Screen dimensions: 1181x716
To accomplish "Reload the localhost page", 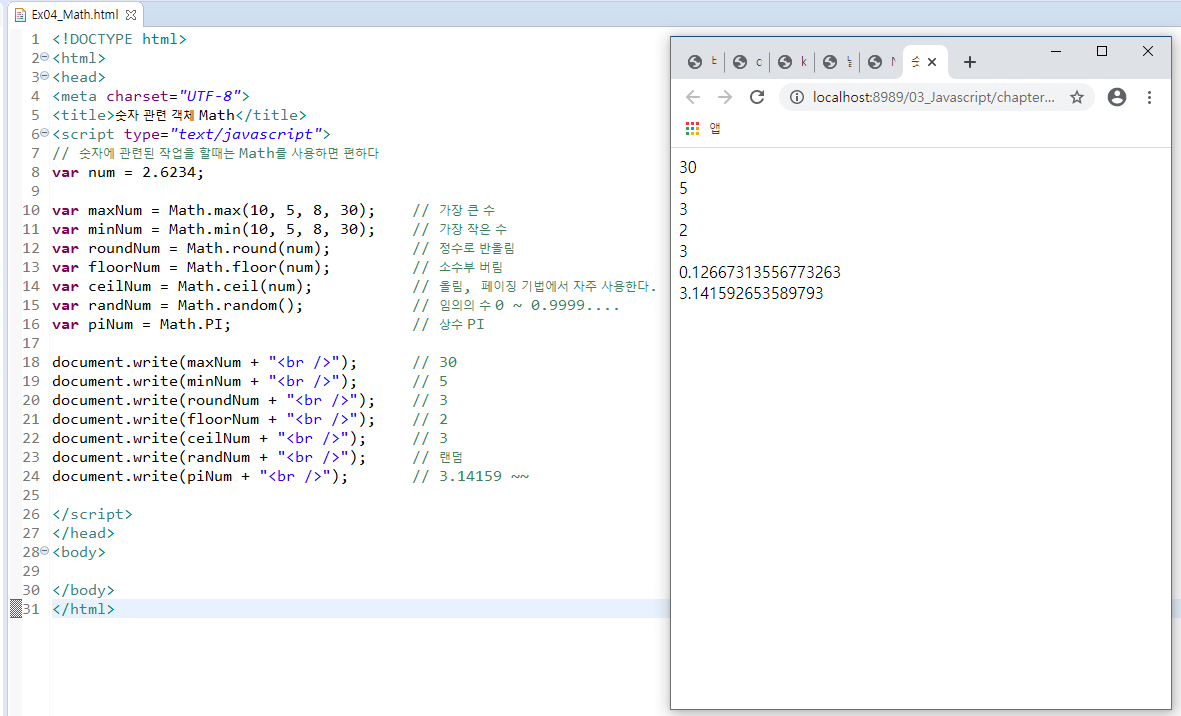I will click(757, 97).
